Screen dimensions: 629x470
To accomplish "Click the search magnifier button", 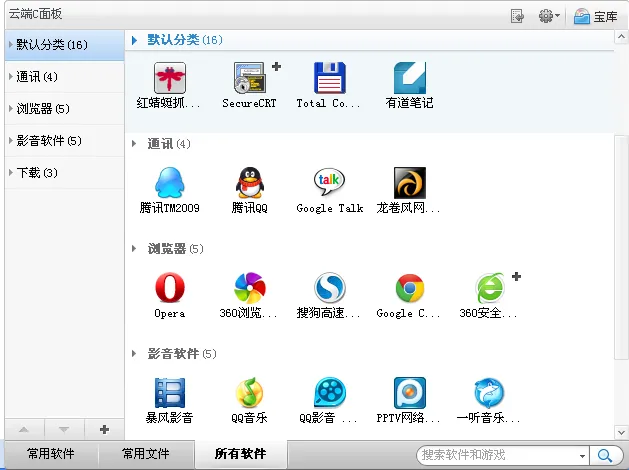I will 605,455.
